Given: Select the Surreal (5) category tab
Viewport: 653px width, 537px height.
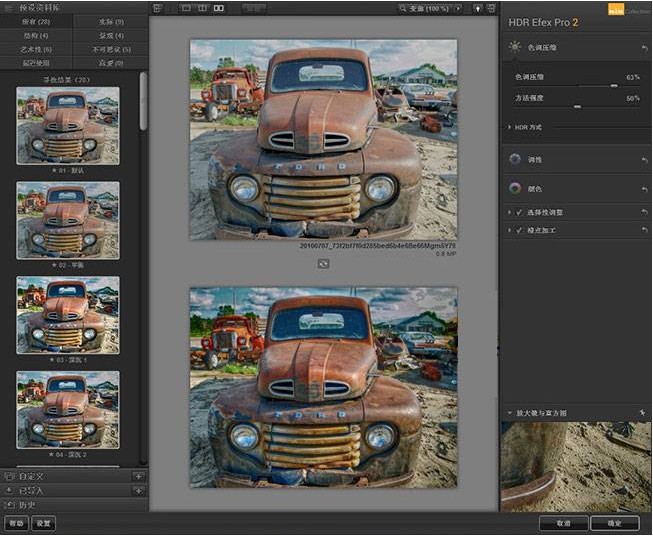Looking at the screenshot, I should coord(111,49).
